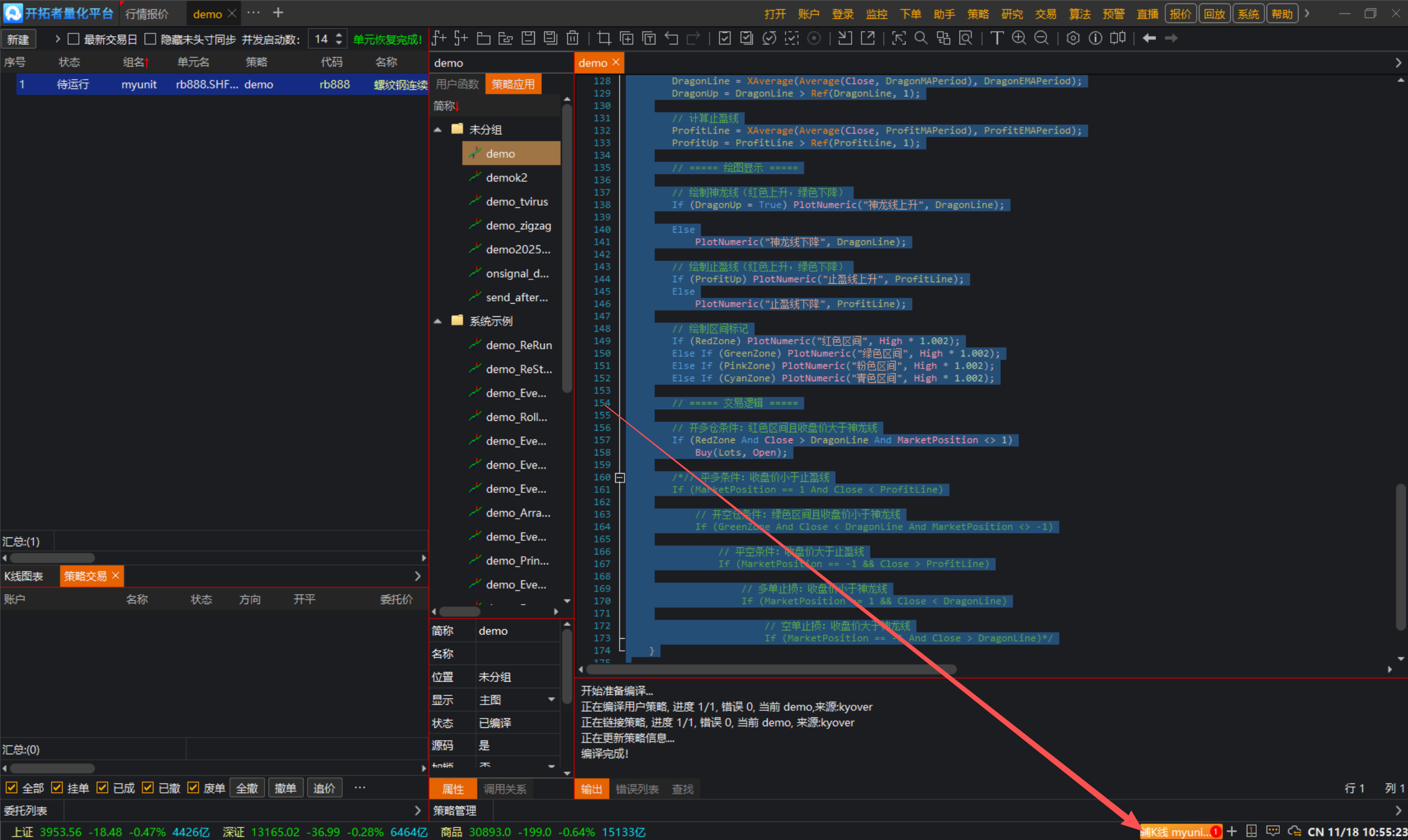
Task: Switch to the 错误列表 tab
Action: coord(637,788)
